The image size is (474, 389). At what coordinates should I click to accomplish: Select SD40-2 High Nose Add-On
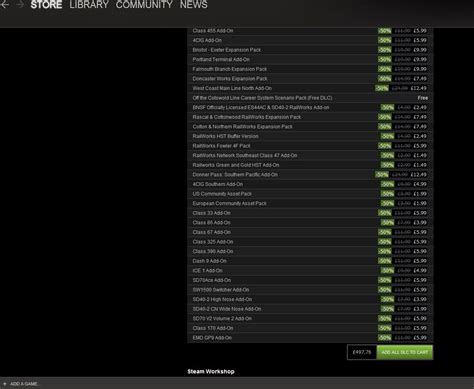[x=310, y=299]
